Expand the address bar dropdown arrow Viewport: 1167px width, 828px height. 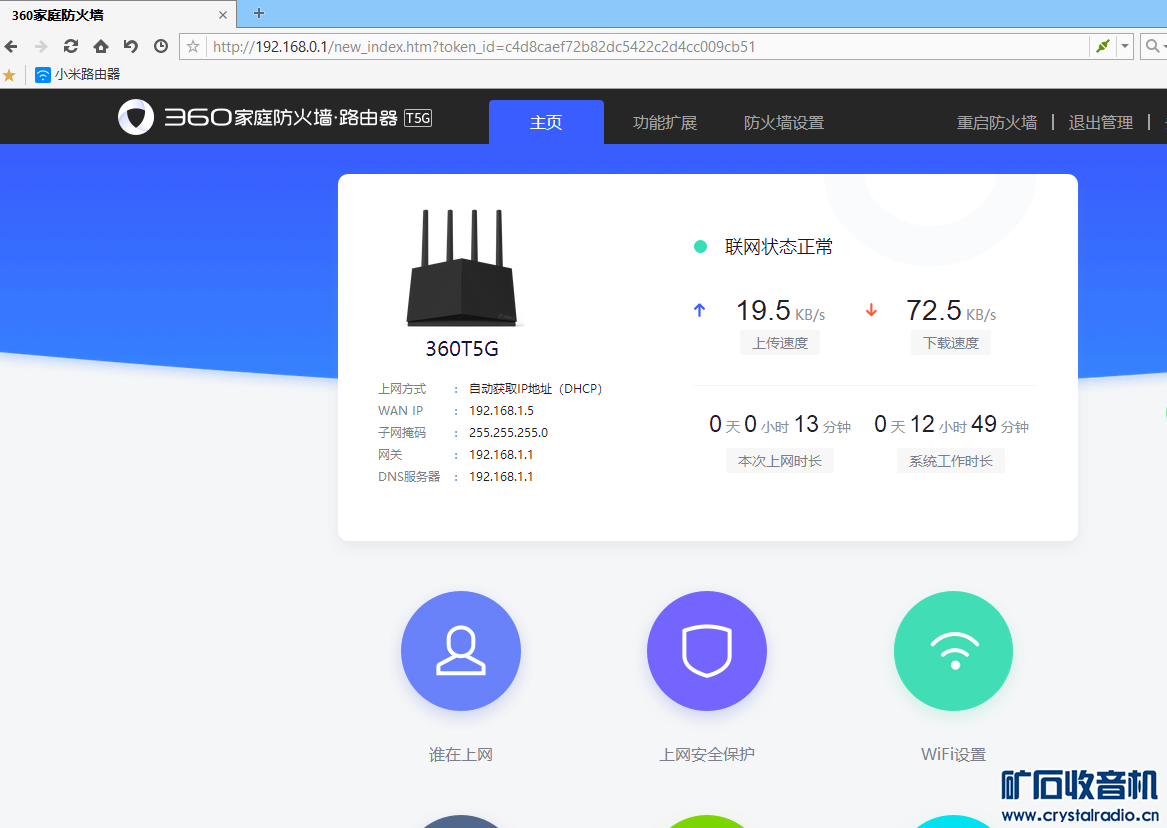tap(1125, 46)
